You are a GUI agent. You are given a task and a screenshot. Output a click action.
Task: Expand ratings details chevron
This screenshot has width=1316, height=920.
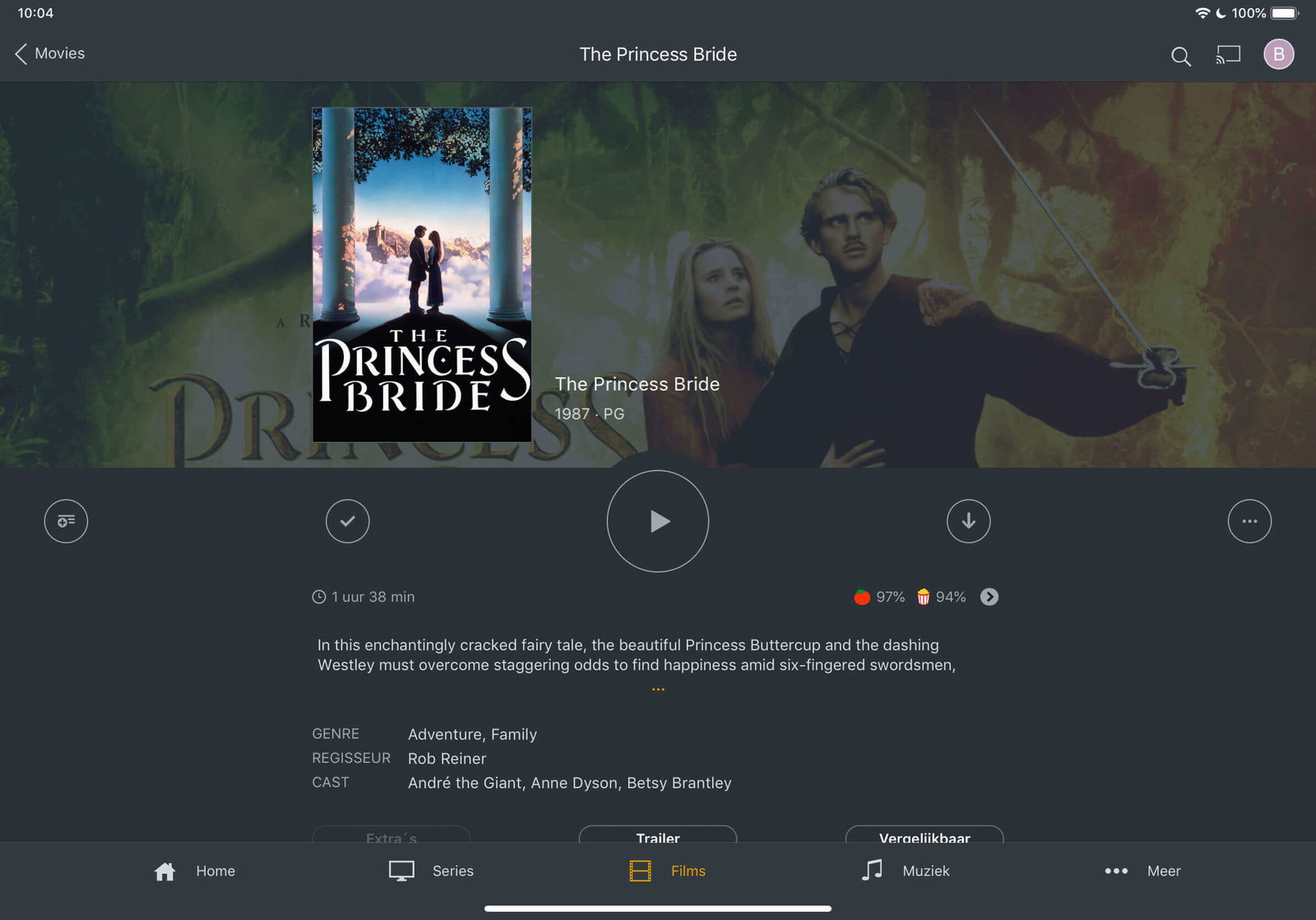tap(989, 597)
